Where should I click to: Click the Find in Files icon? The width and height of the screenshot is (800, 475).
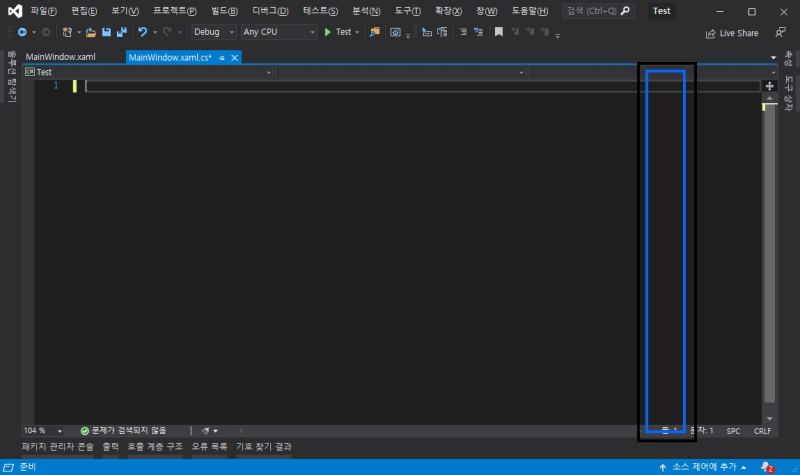coord(374,32)
